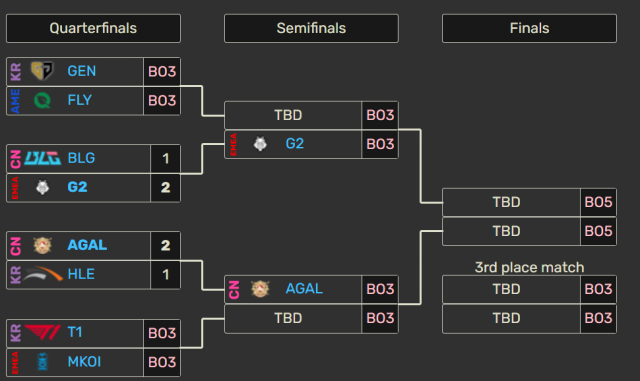Select the Semifinals column header

pos(311,28)
